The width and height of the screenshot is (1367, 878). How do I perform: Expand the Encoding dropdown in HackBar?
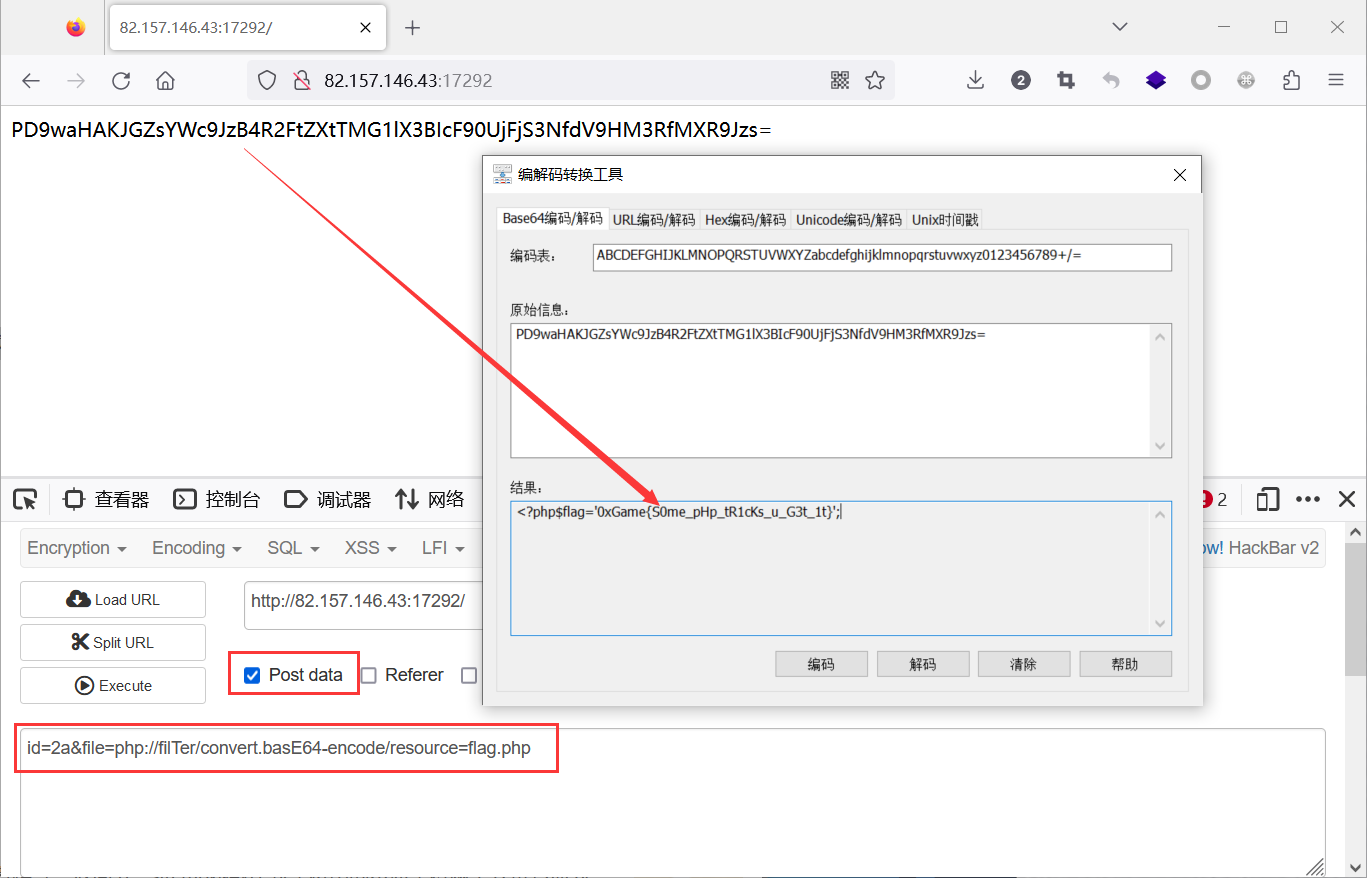click(197, 548)
